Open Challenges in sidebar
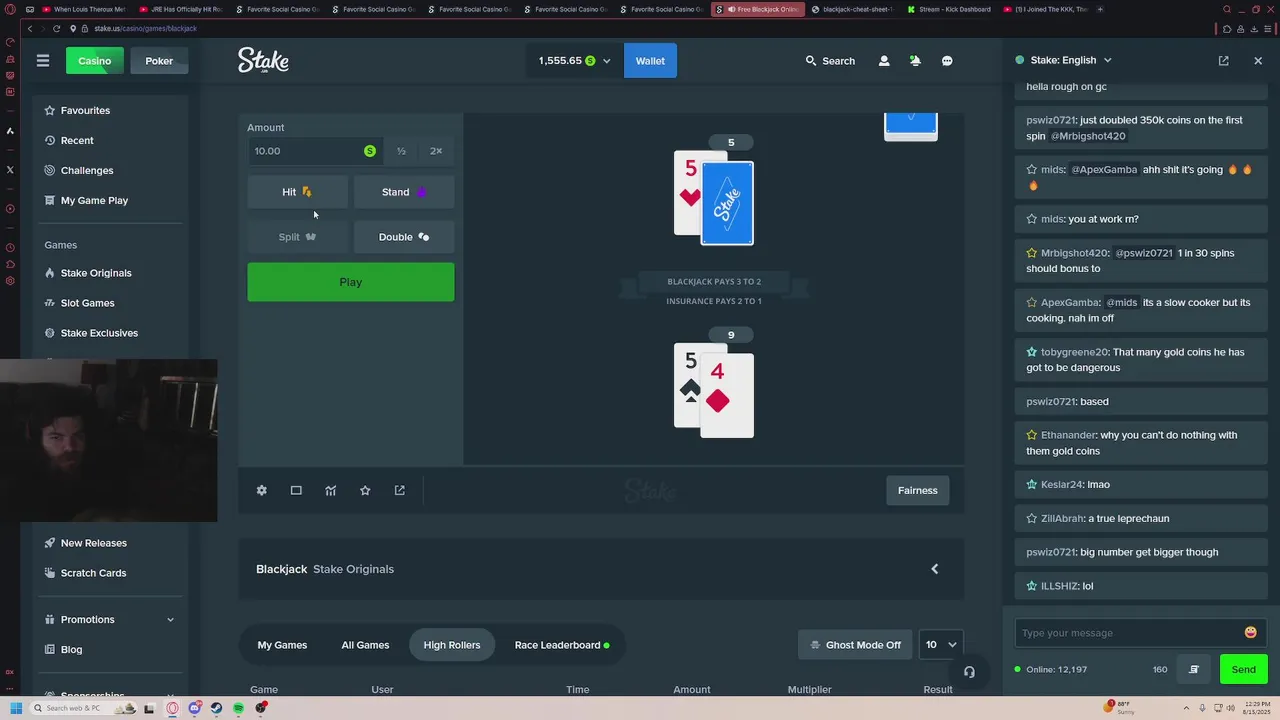 (x=110, y=170)
